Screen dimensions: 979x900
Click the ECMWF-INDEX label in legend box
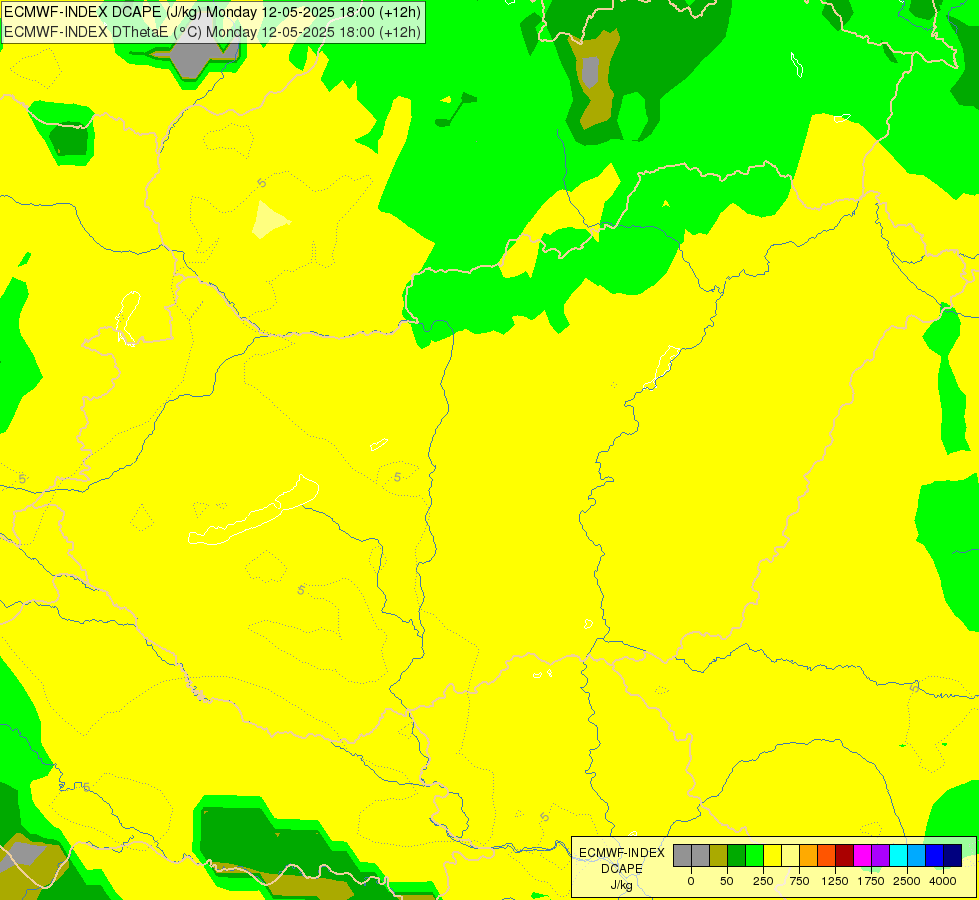click(x=622, y=853)
